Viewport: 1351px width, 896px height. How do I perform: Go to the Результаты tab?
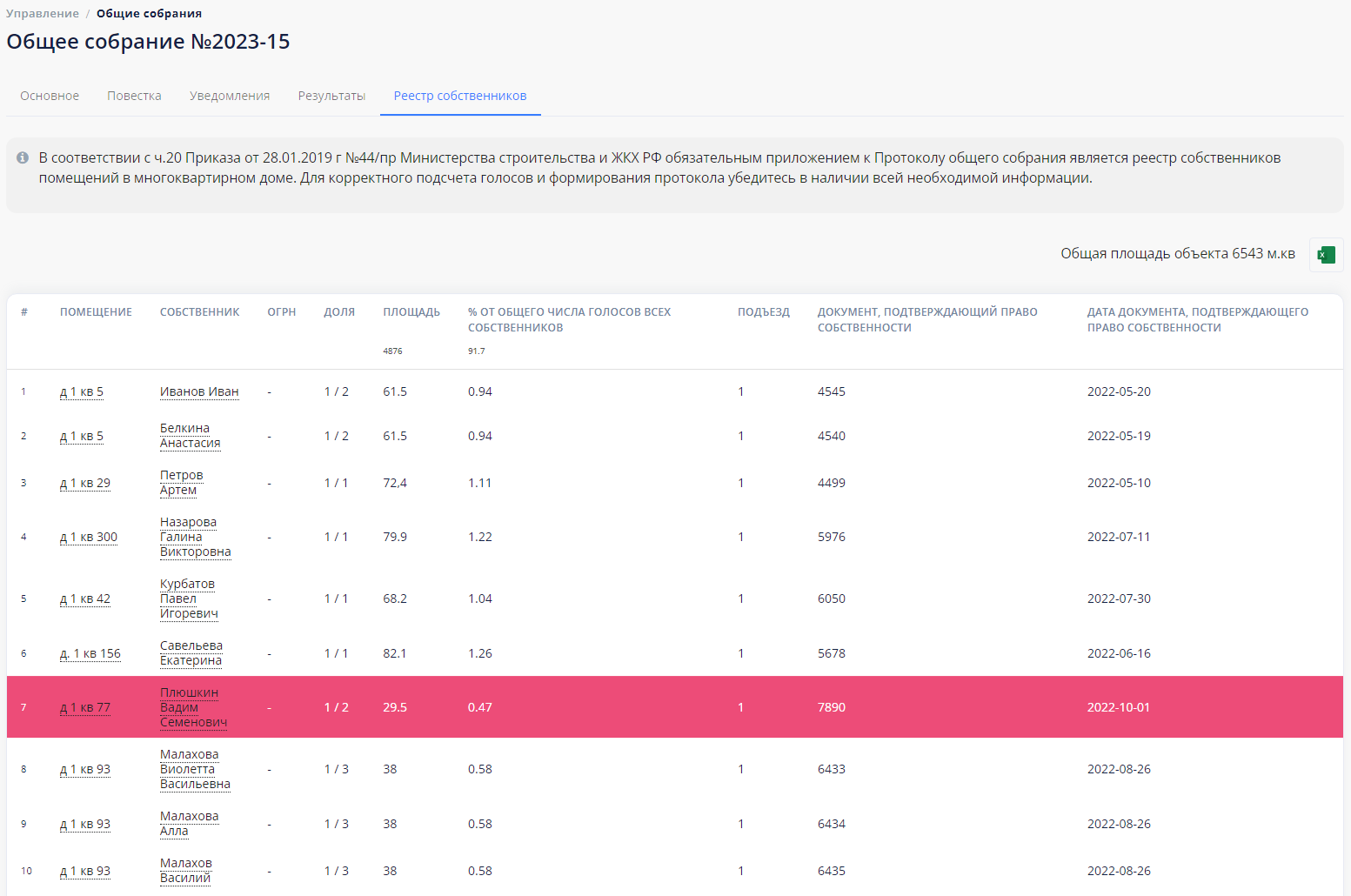(331, 96)
